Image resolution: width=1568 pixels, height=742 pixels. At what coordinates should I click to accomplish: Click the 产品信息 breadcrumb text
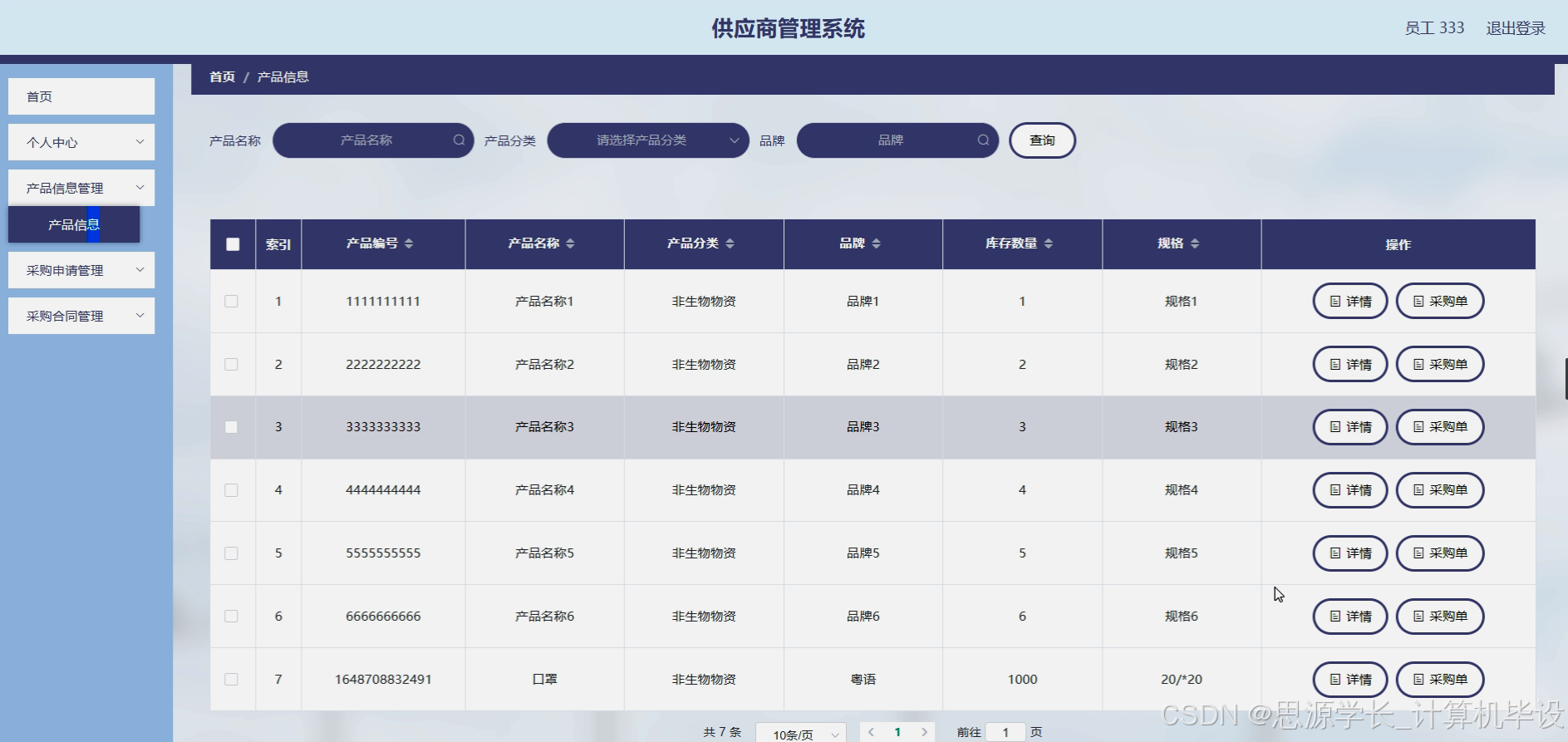(x=283, y=76)
